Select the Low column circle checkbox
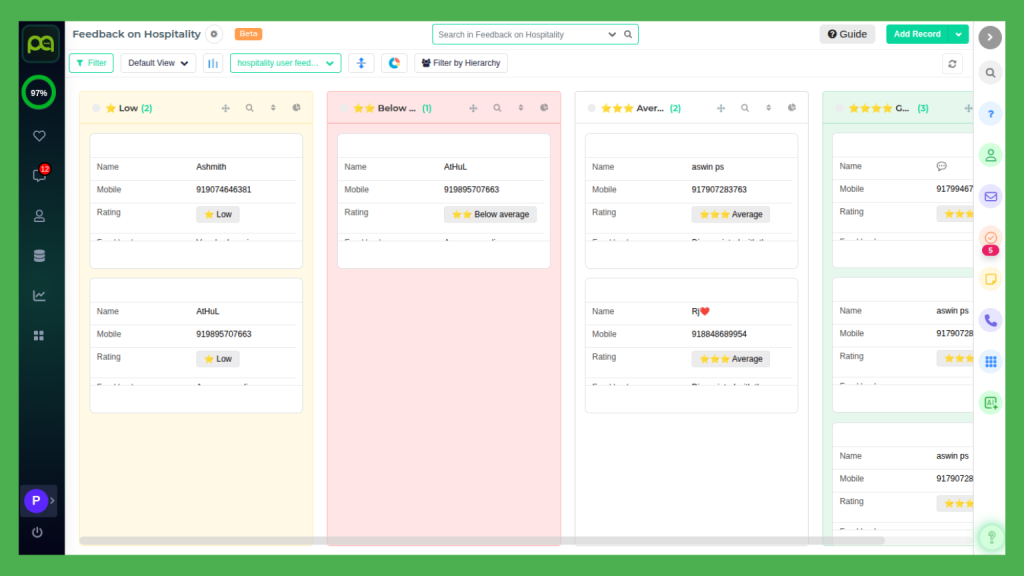This screenshot has height=576, width=1024. [96, 108]
